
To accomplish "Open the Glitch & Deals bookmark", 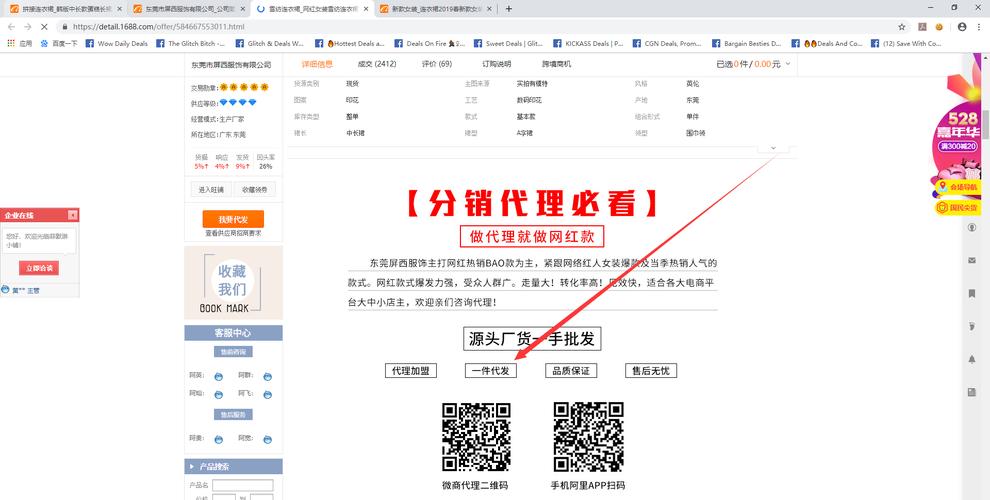I will [270, 44].
